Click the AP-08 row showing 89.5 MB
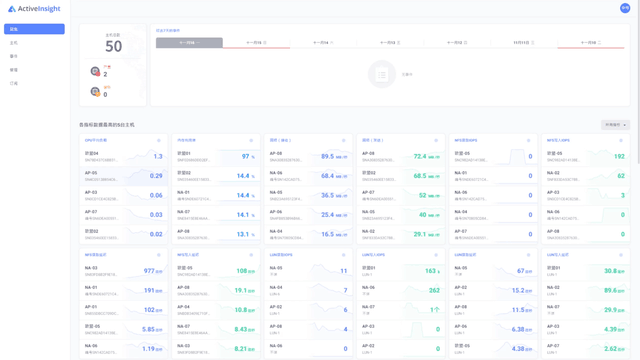640x360 pixels. (309, 157)
